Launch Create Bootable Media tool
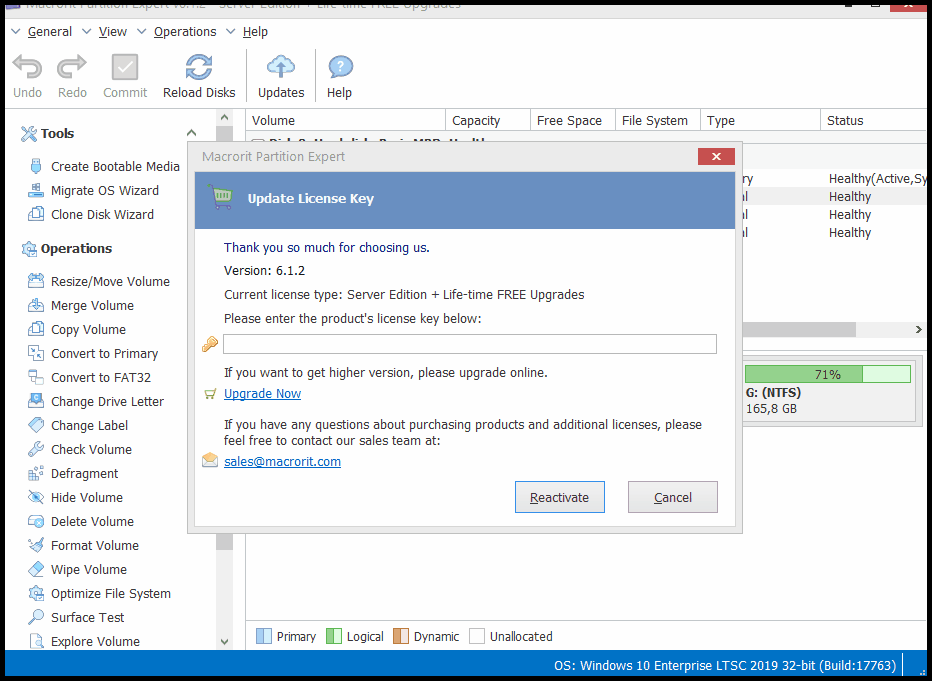Screen dimensions: 932x681 [x=104, y=166]
